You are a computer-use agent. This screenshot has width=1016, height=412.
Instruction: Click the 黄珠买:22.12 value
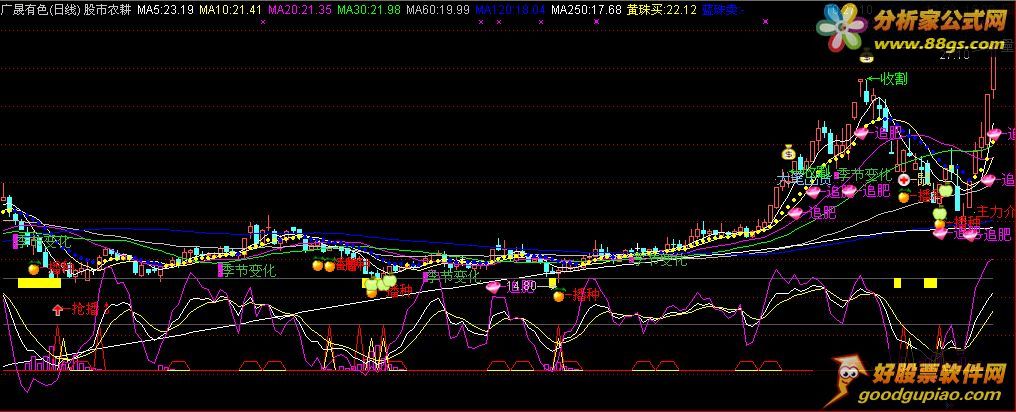coord(662,10)
